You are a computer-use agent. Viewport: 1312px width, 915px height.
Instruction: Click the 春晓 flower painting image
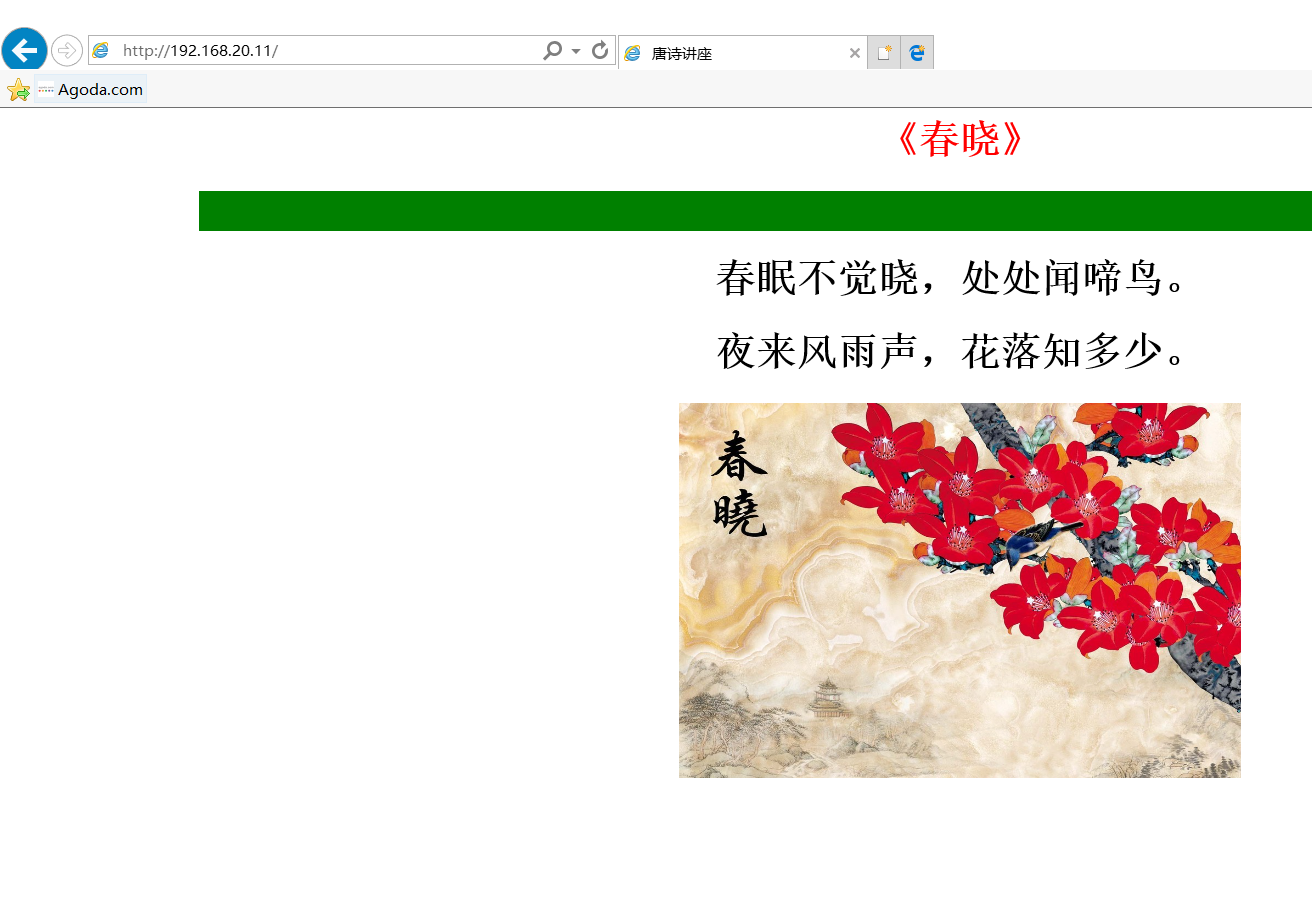coord(960,590)
